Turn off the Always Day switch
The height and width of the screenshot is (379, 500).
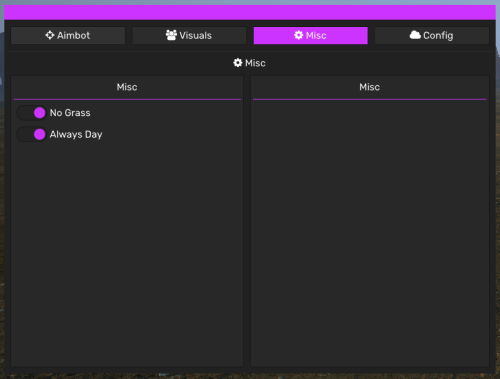point(32,134)
